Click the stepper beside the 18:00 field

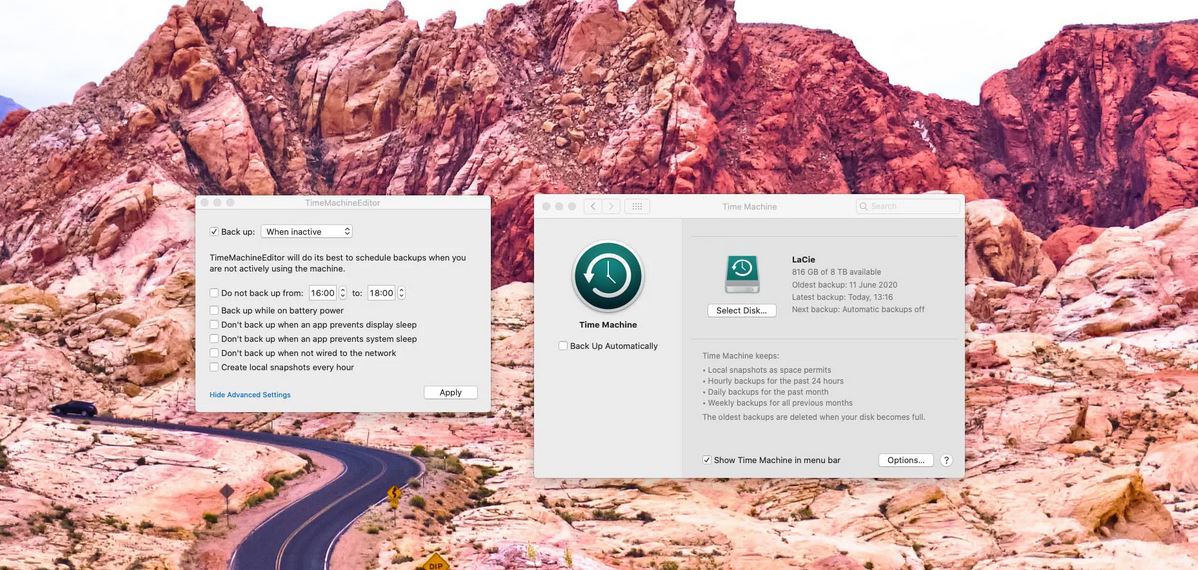click(x=401, y=293)
